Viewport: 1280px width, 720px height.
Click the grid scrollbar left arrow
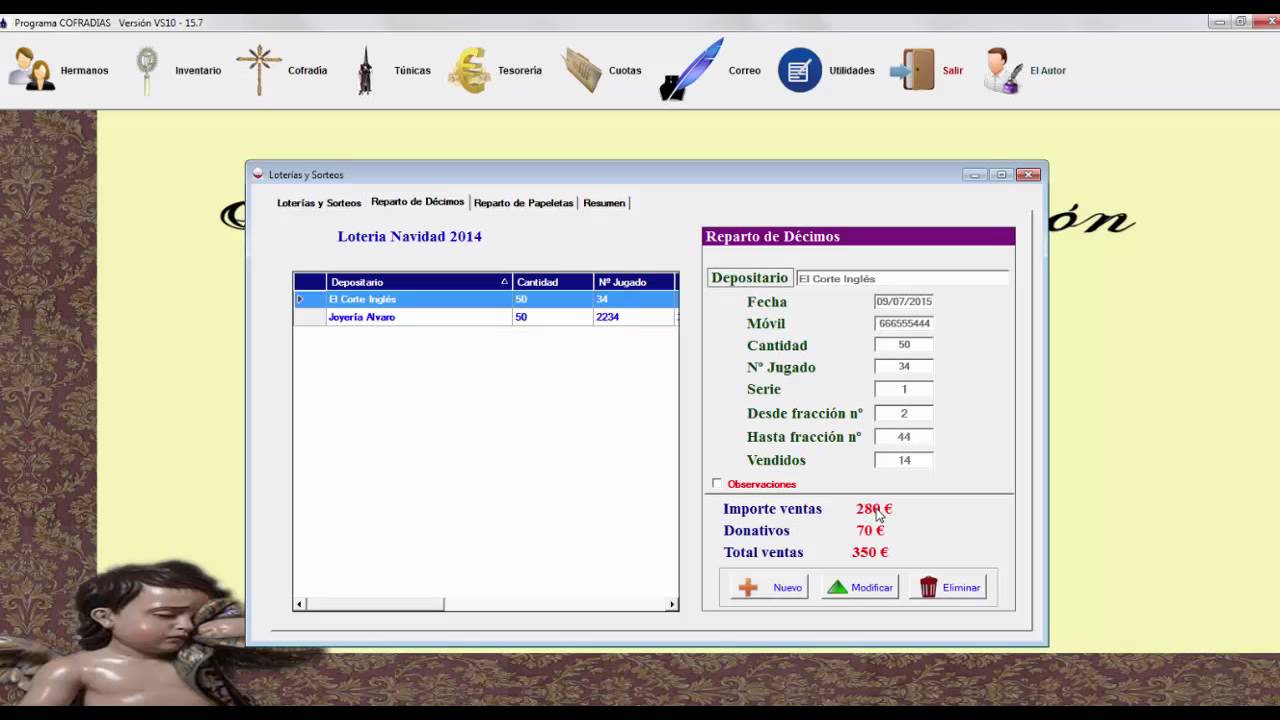click(299, 604)
